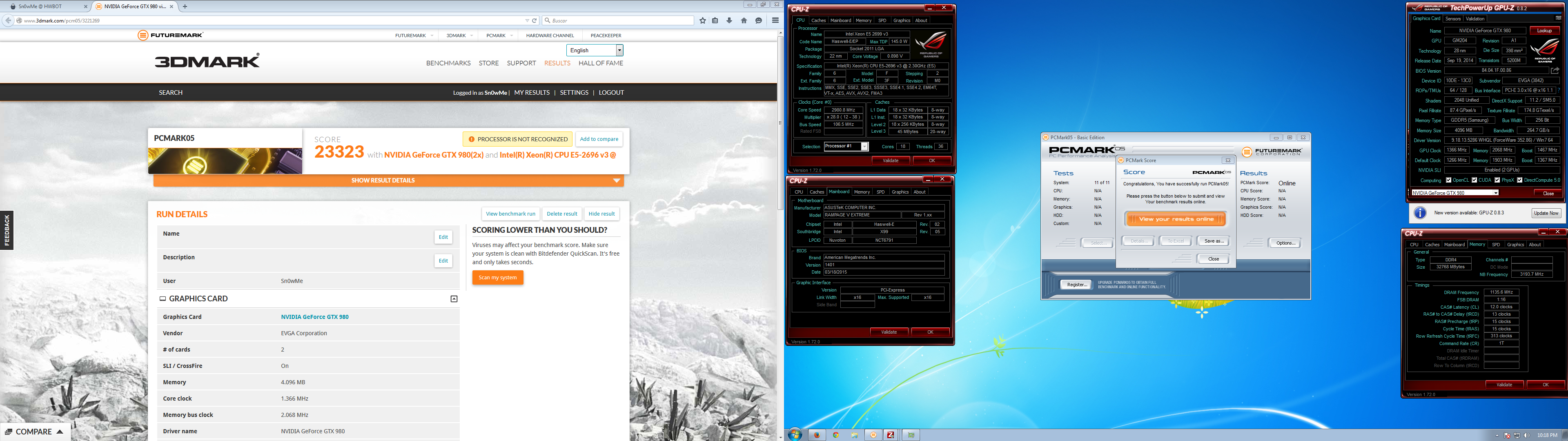Toggle the CUDA checkbox in GPU-Z

(1474, 180)
